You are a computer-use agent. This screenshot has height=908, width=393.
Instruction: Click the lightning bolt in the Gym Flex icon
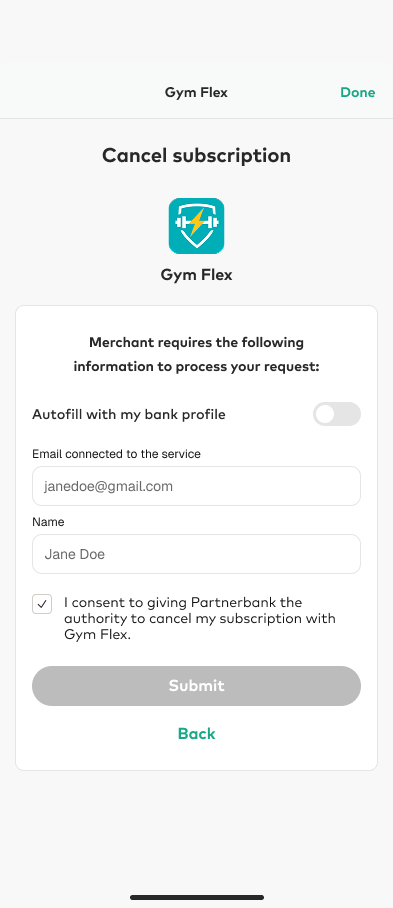tap(197, 222)
